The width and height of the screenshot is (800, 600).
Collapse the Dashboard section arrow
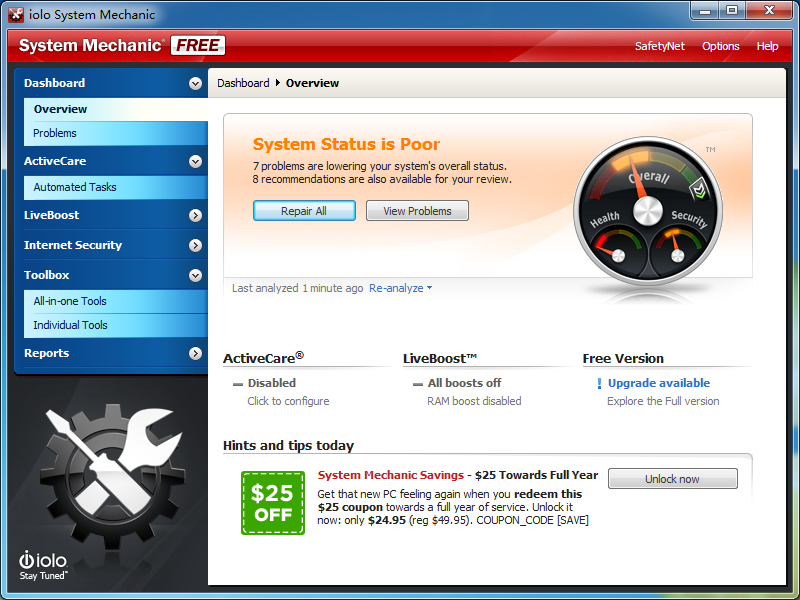(x=195, y=84)
